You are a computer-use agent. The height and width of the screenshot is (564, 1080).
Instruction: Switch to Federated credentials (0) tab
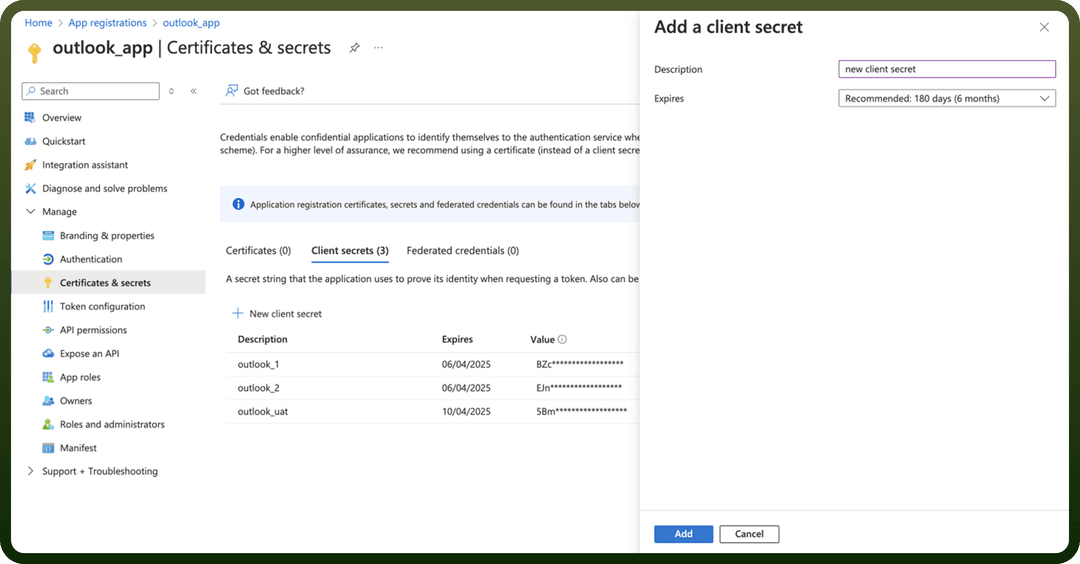coord(463,251)
